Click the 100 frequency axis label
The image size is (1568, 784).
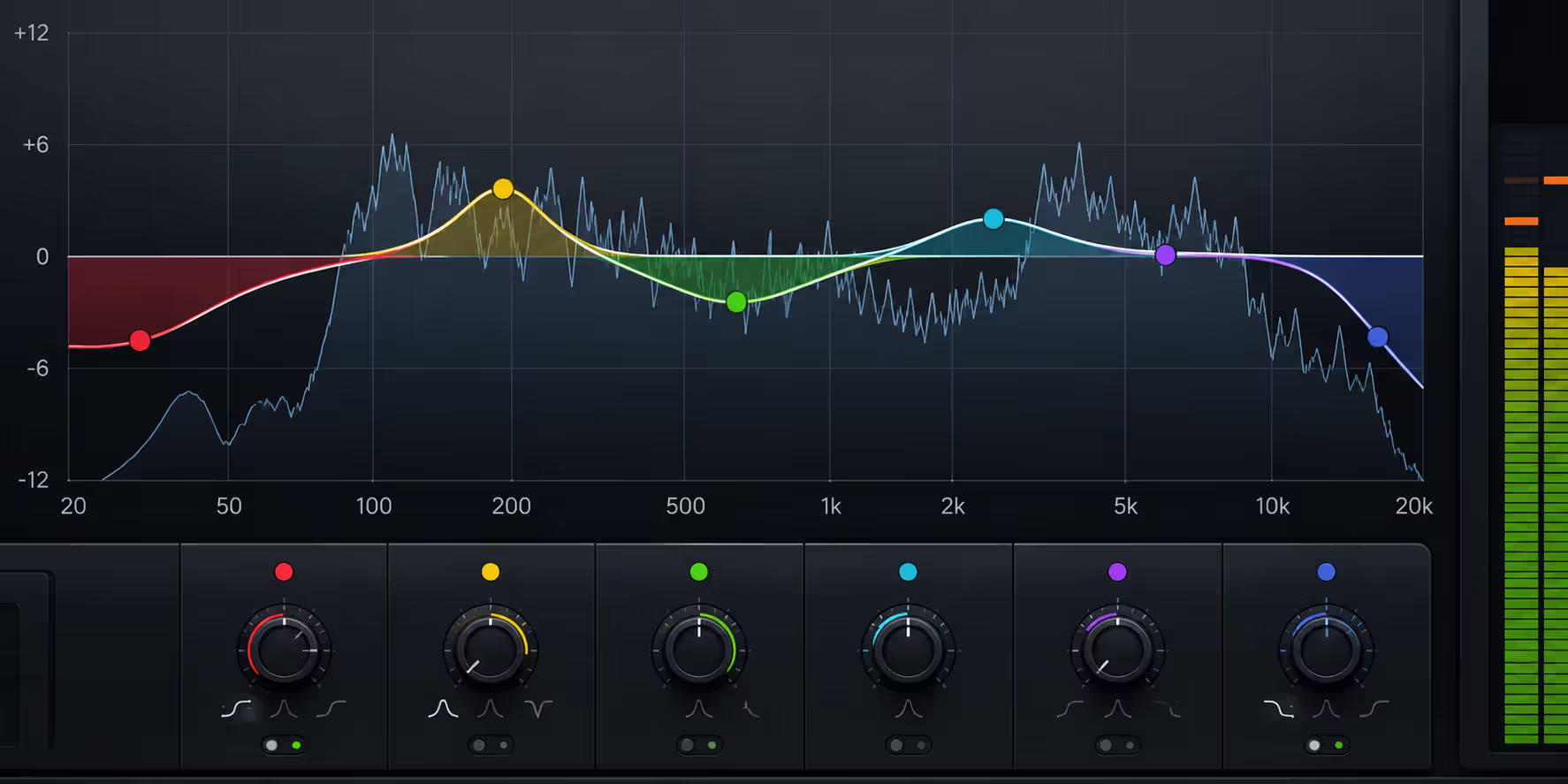click(373, 506)
